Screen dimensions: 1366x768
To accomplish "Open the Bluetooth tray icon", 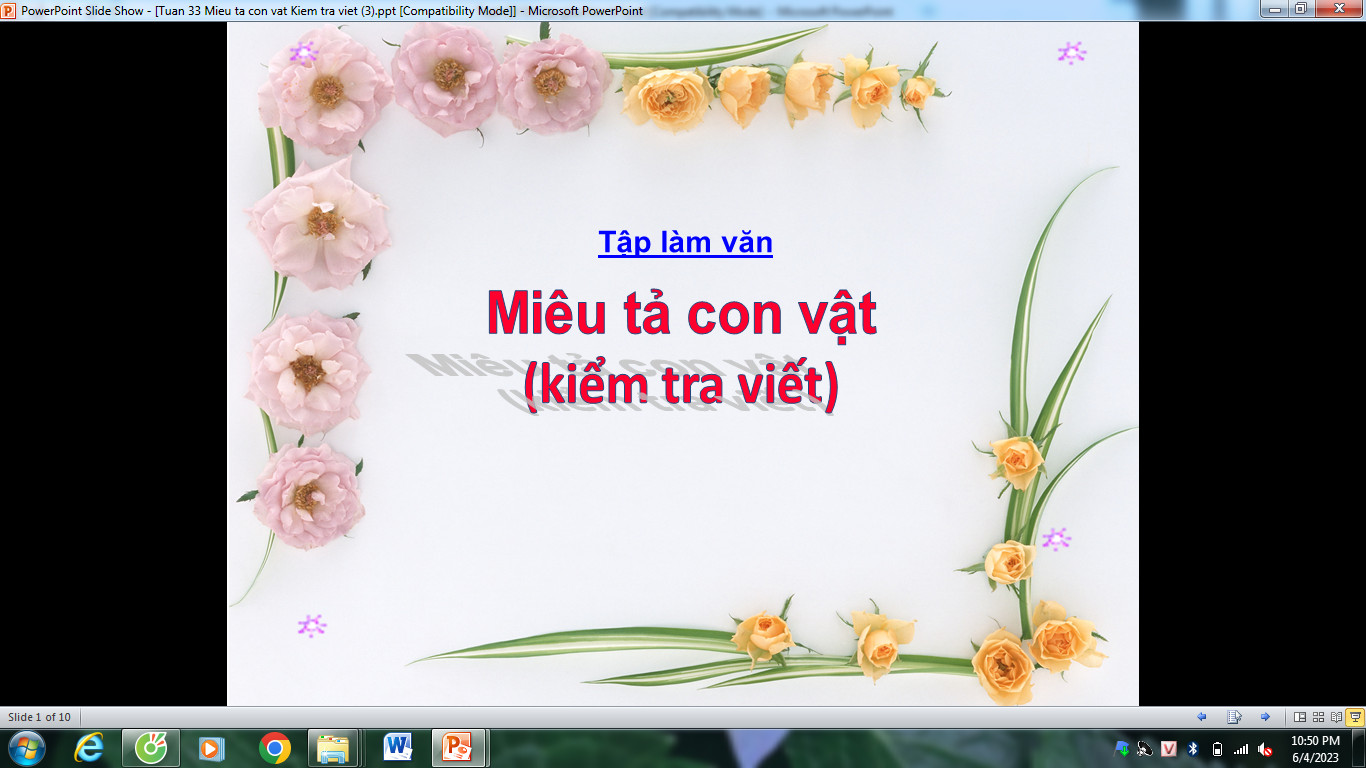I will pos(1192,749).
